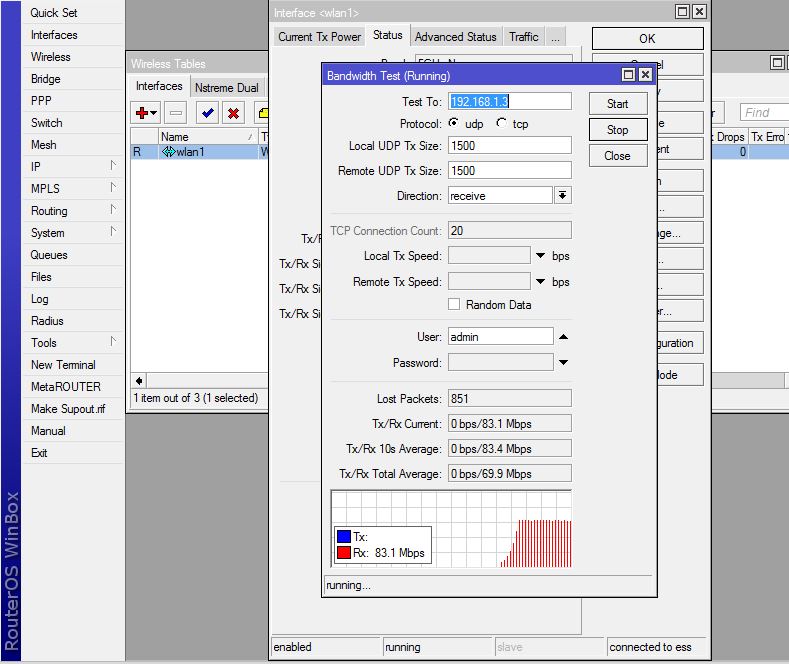Expand the Routing submenu
This screenshot has width=789, height=664.
click(113, 209)
